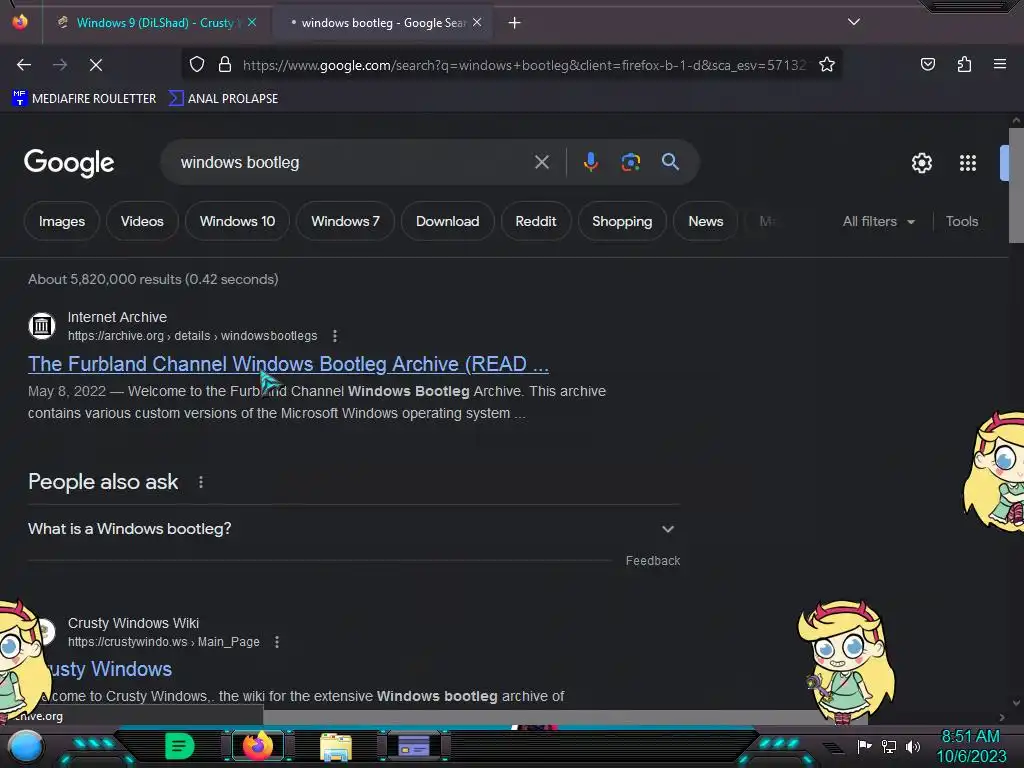
Task: Save page to Pocket
Action: click(928, 64)
